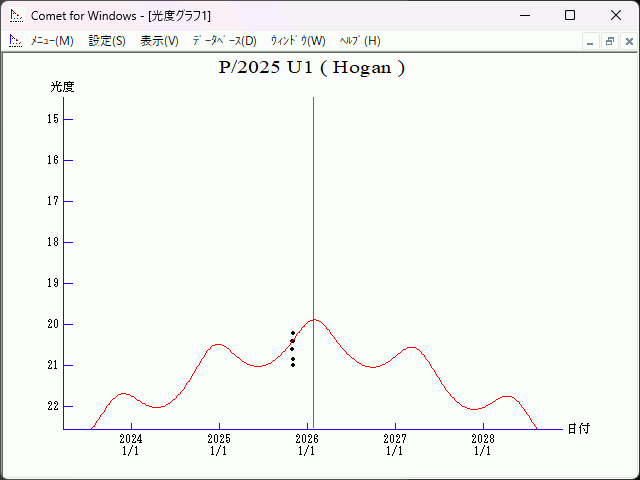The image size is (640, 480).
Task: Click the lowest black observation dot
Action: coord(293,365)
